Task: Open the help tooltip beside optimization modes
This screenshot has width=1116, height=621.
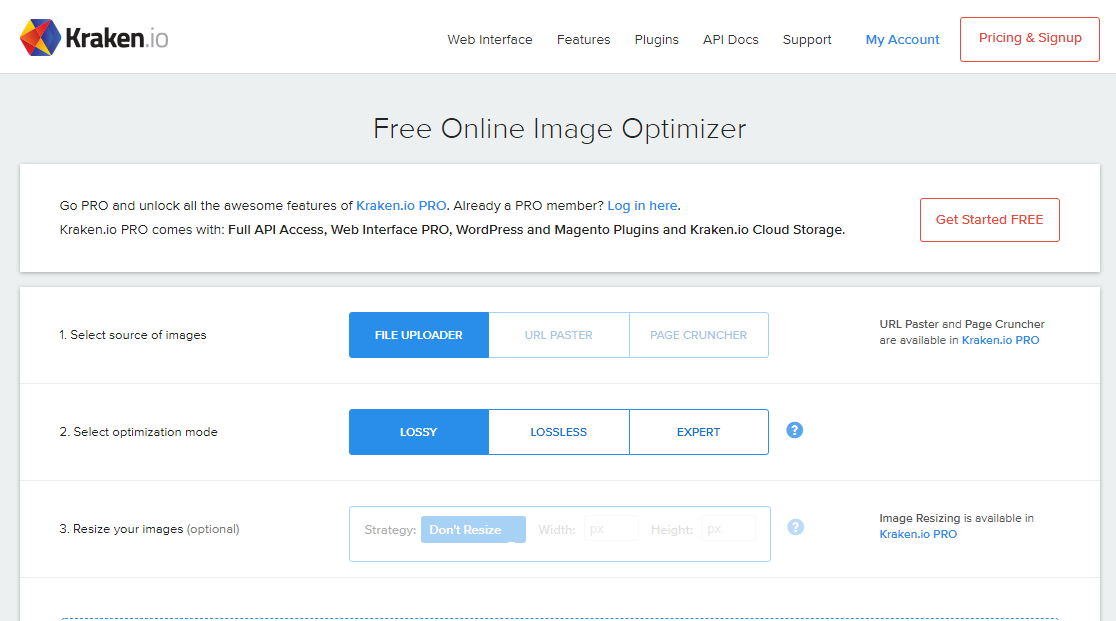Action: click(794, 429)
